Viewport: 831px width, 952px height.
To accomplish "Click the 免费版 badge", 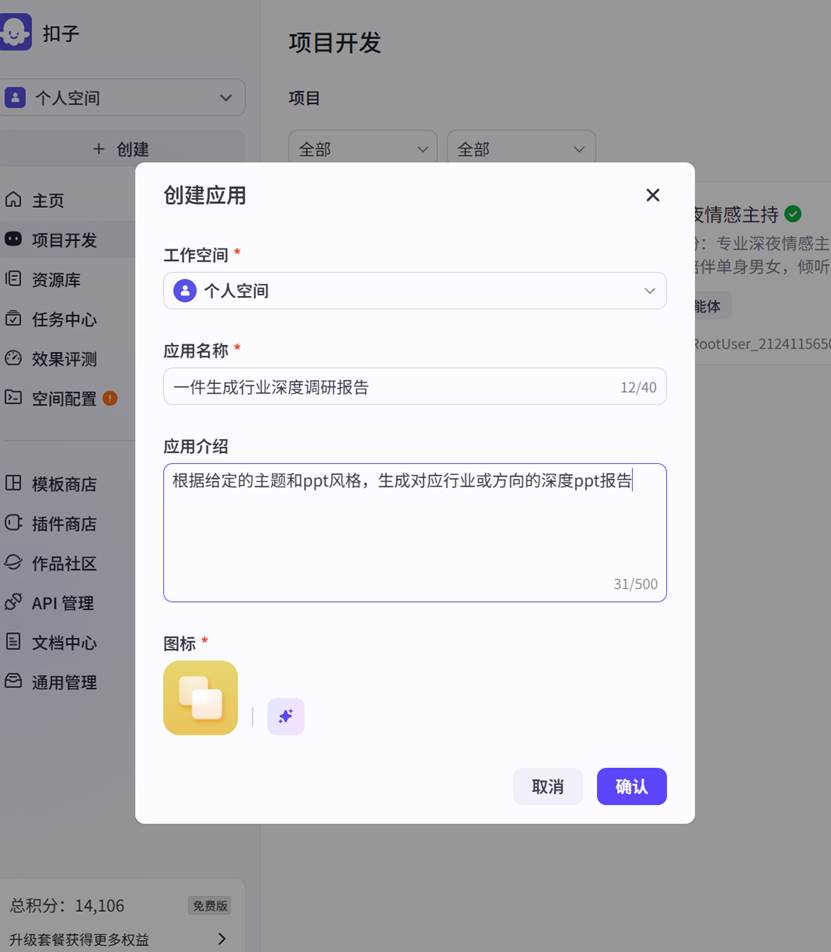I will pyautogui.click(x=210, y=905).
